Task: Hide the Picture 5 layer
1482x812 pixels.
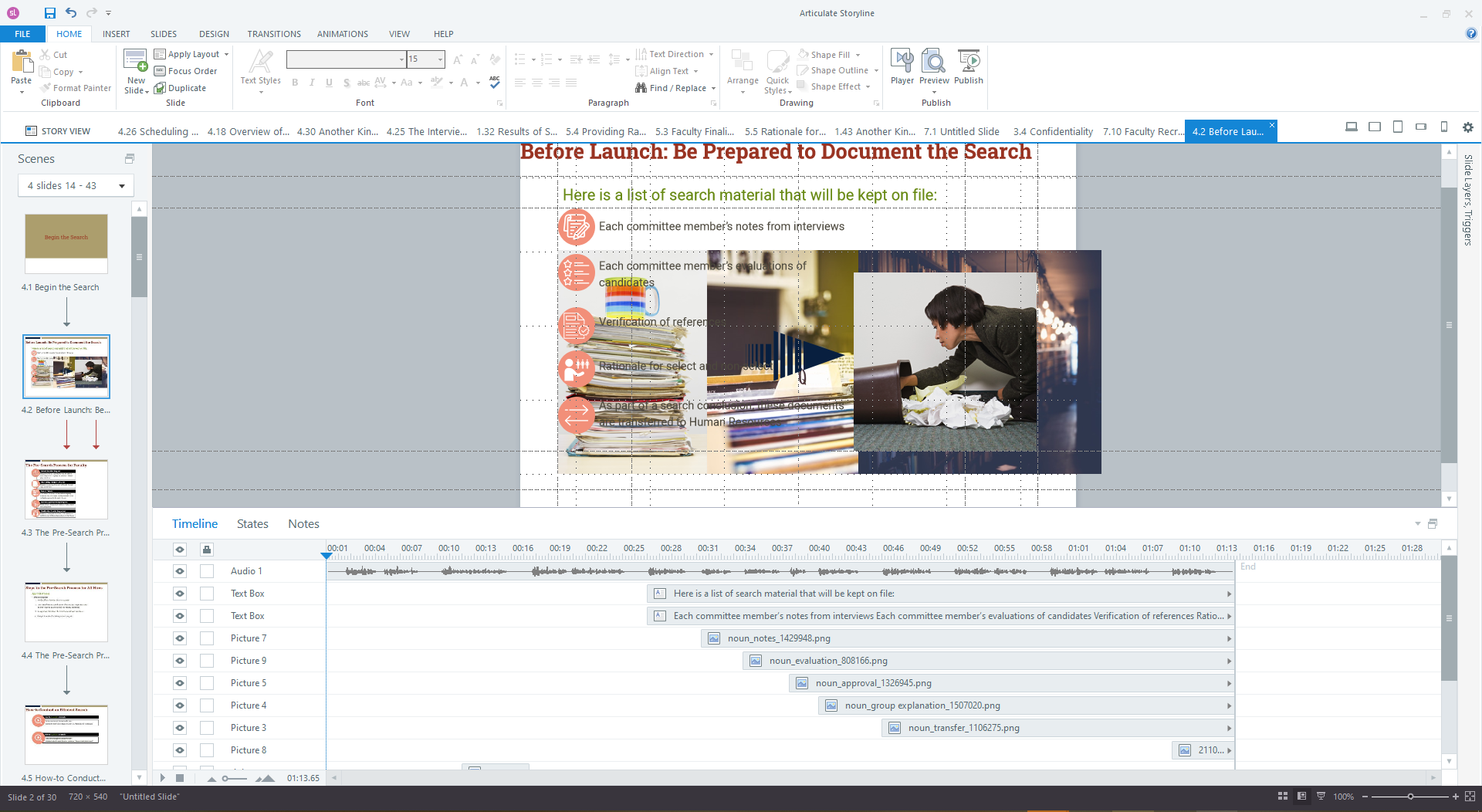Action: [x=180, y=683]
